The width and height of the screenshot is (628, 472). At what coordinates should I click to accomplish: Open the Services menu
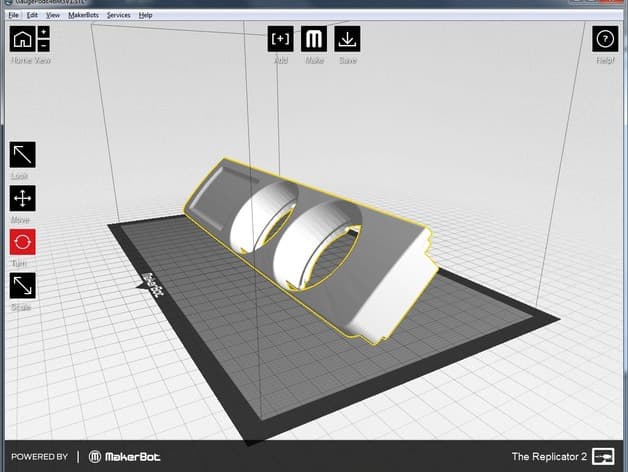119,15
